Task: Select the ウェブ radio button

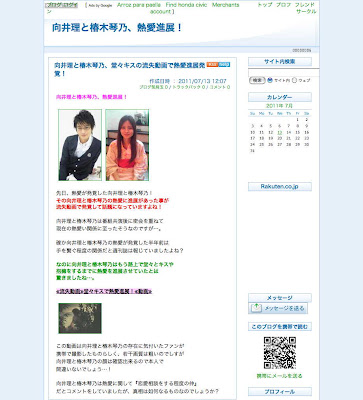Action: click(294, 80)
